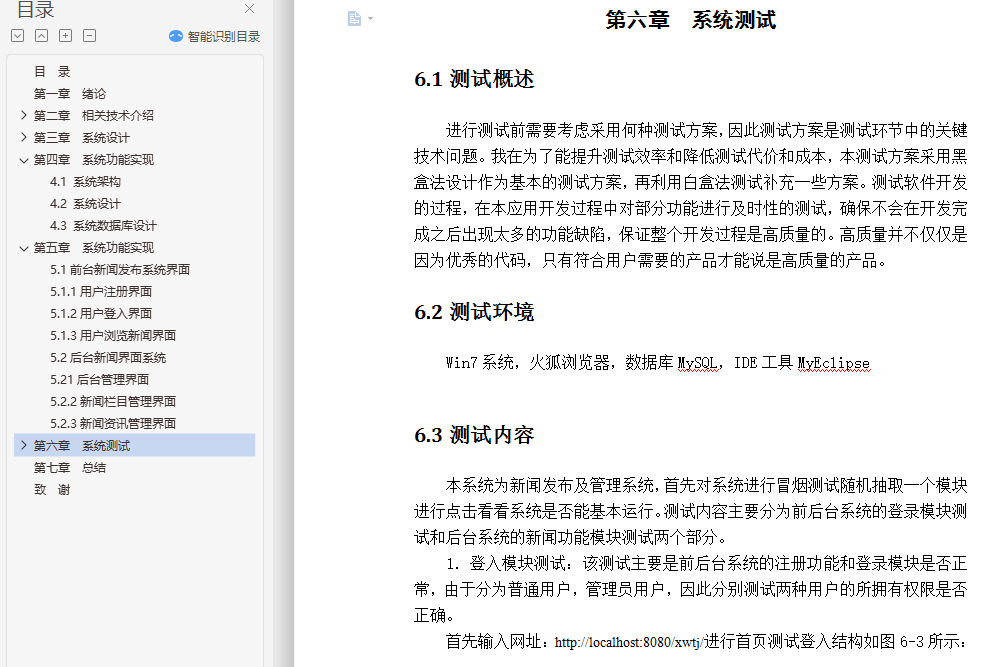
Task: Select 第三章 系统设计 heading
Action: click(81, 137)
